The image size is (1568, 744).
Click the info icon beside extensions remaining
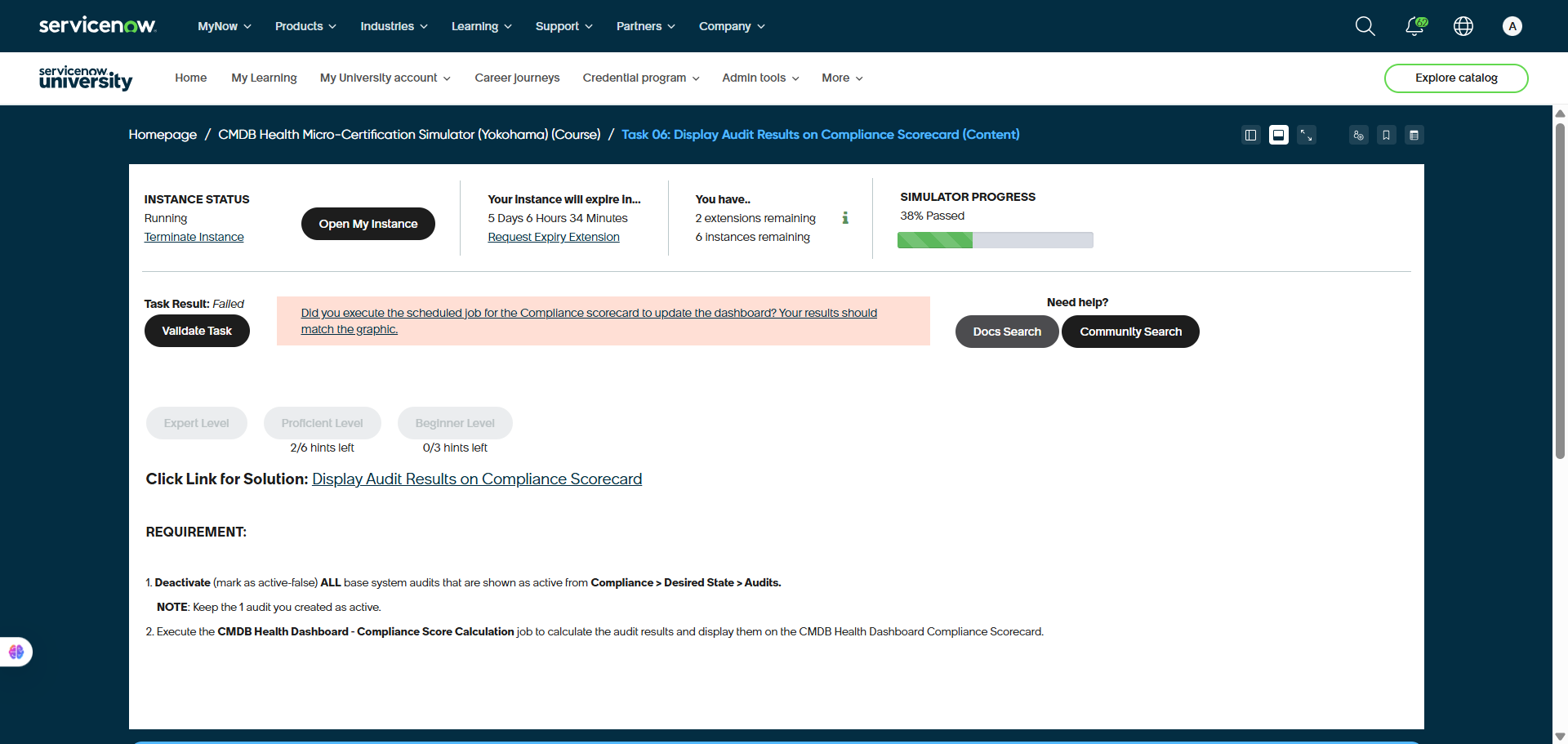click(845, 218)
